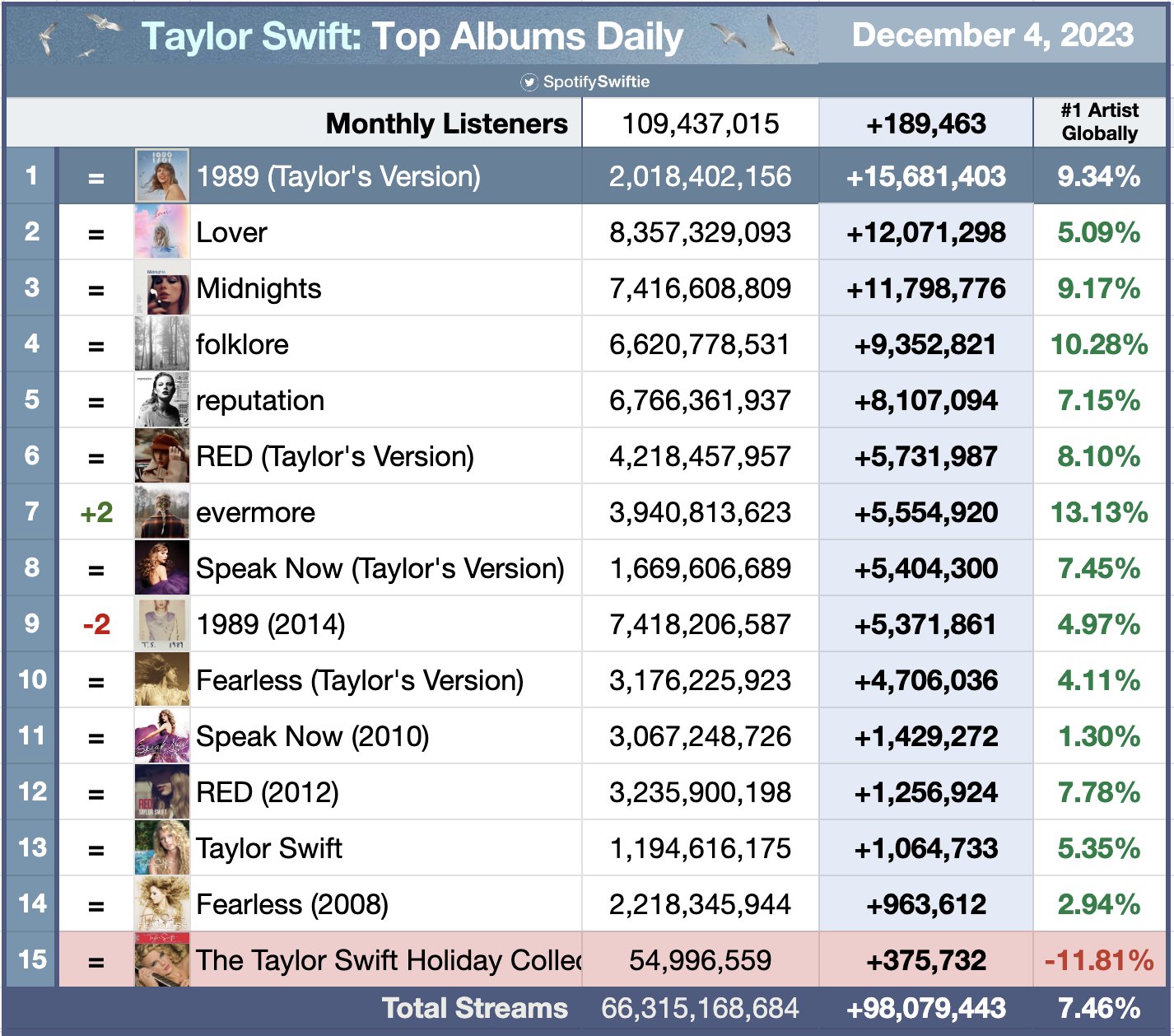Screen dimensions: 1174x1036
Task: Select the Fearless (Taylor's Version) album name
Action: [360, 680]
